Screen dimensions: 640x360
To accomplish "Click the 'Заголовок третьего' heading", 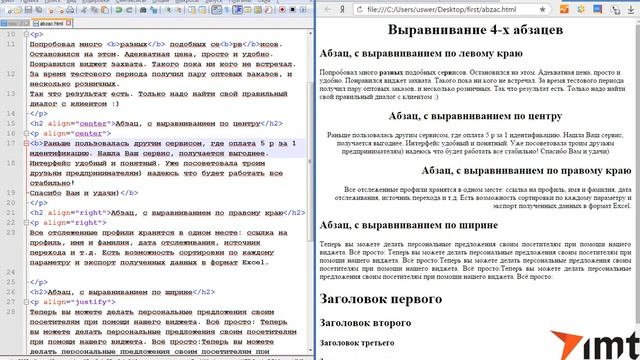I will (x=357, y=343).
